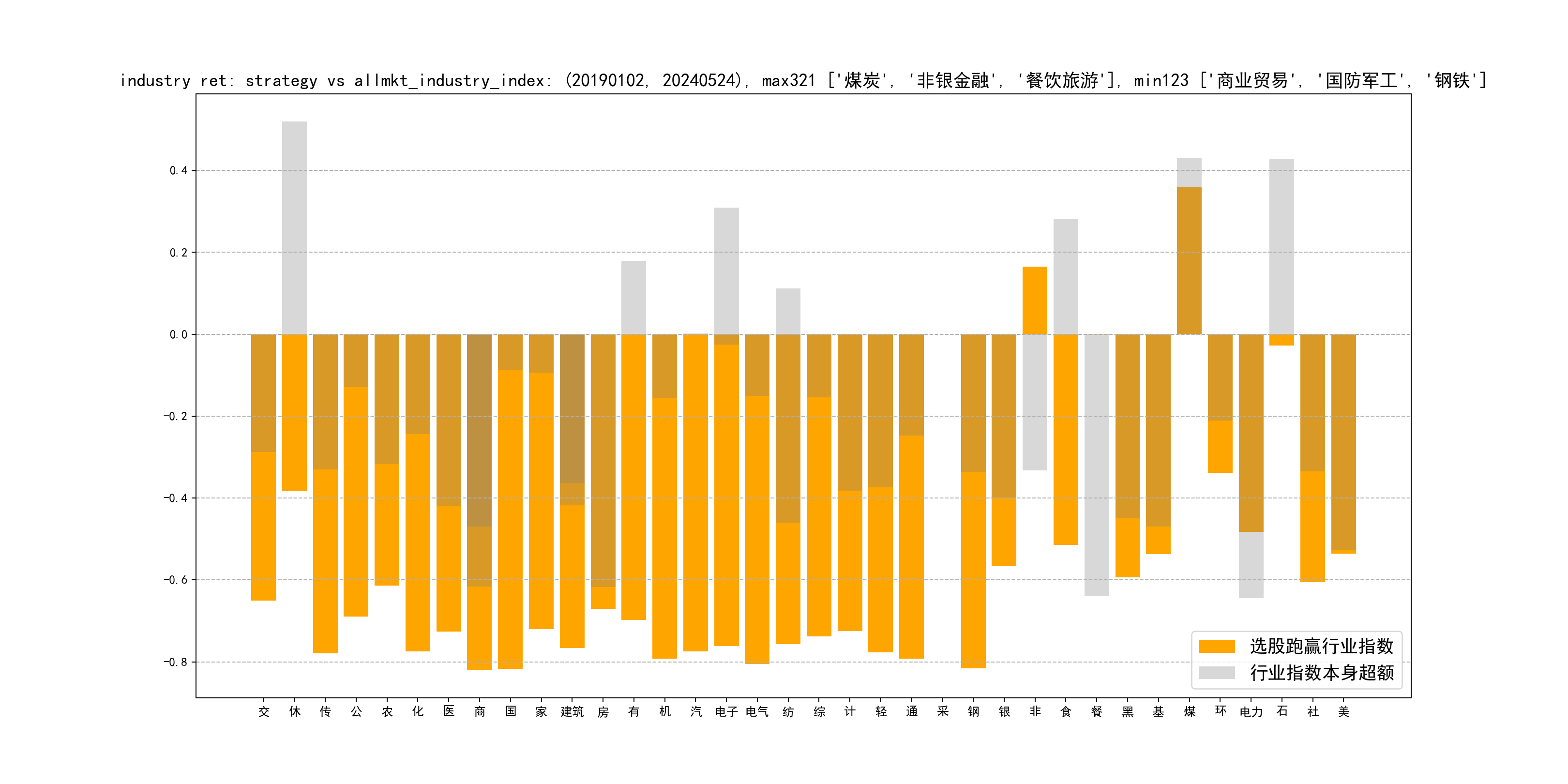Click the y-axis tick label -0.8
This screenshot has width=1568, height=784.
(175, 662)
